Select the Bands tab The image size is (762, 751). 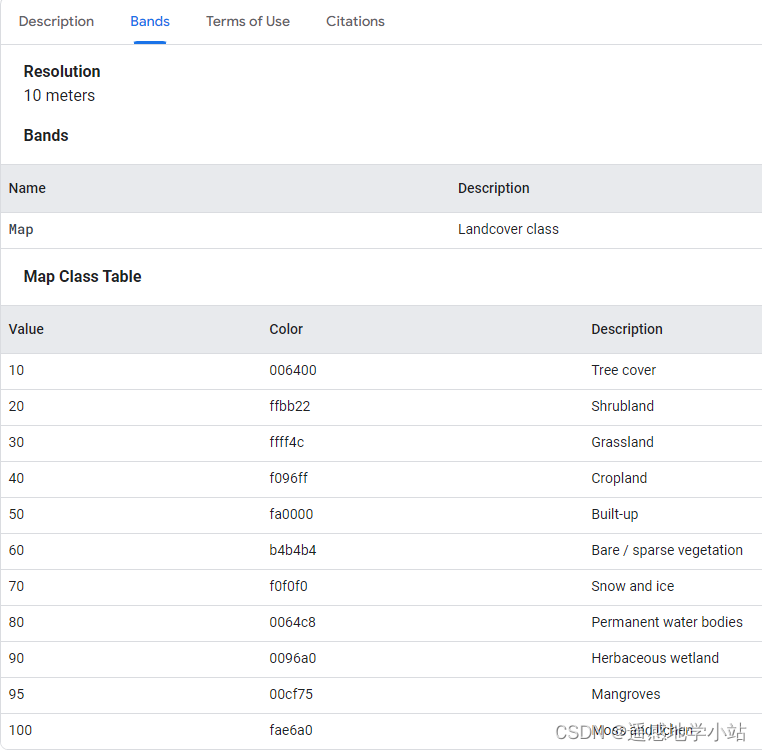point(150,21)
